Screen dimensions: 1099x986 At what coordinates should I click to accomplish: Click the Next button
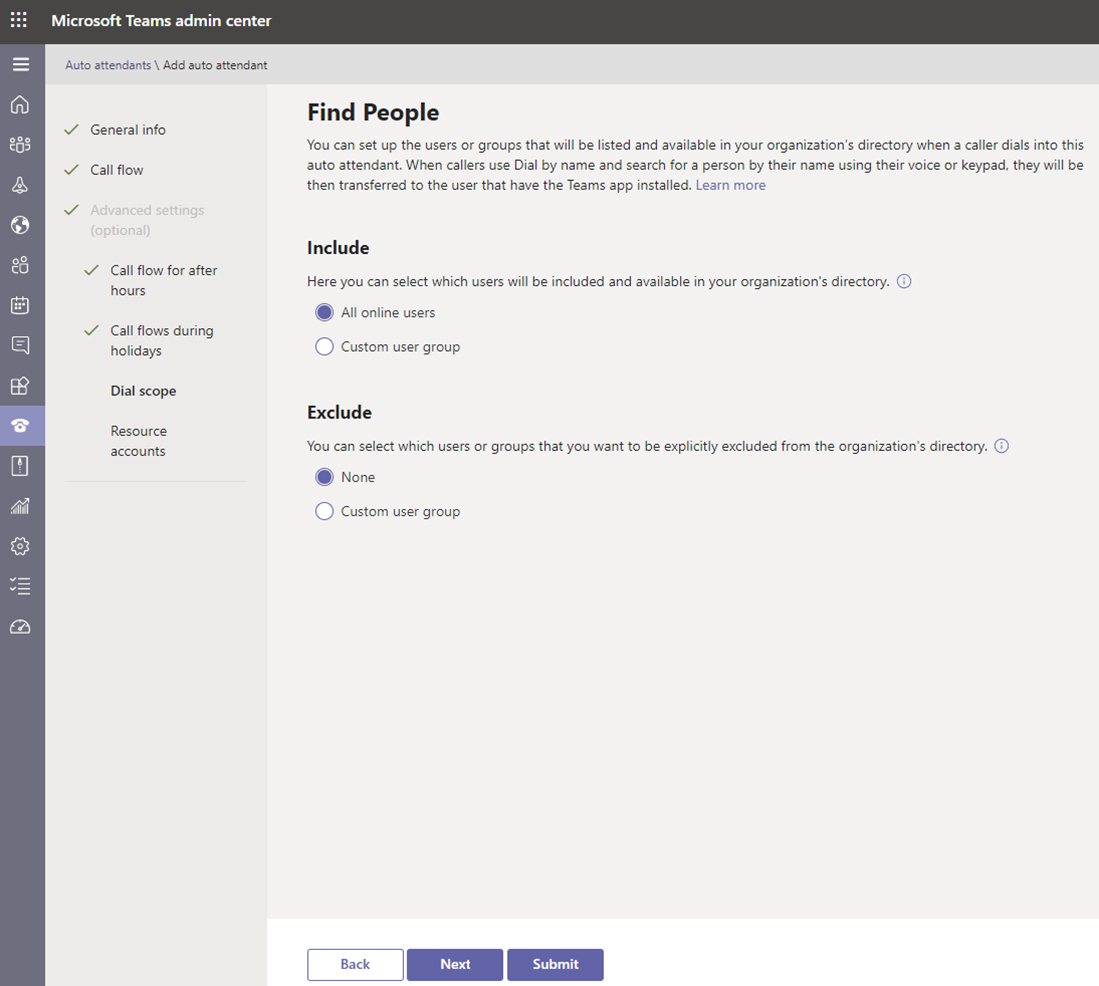[x=455, y=964]
